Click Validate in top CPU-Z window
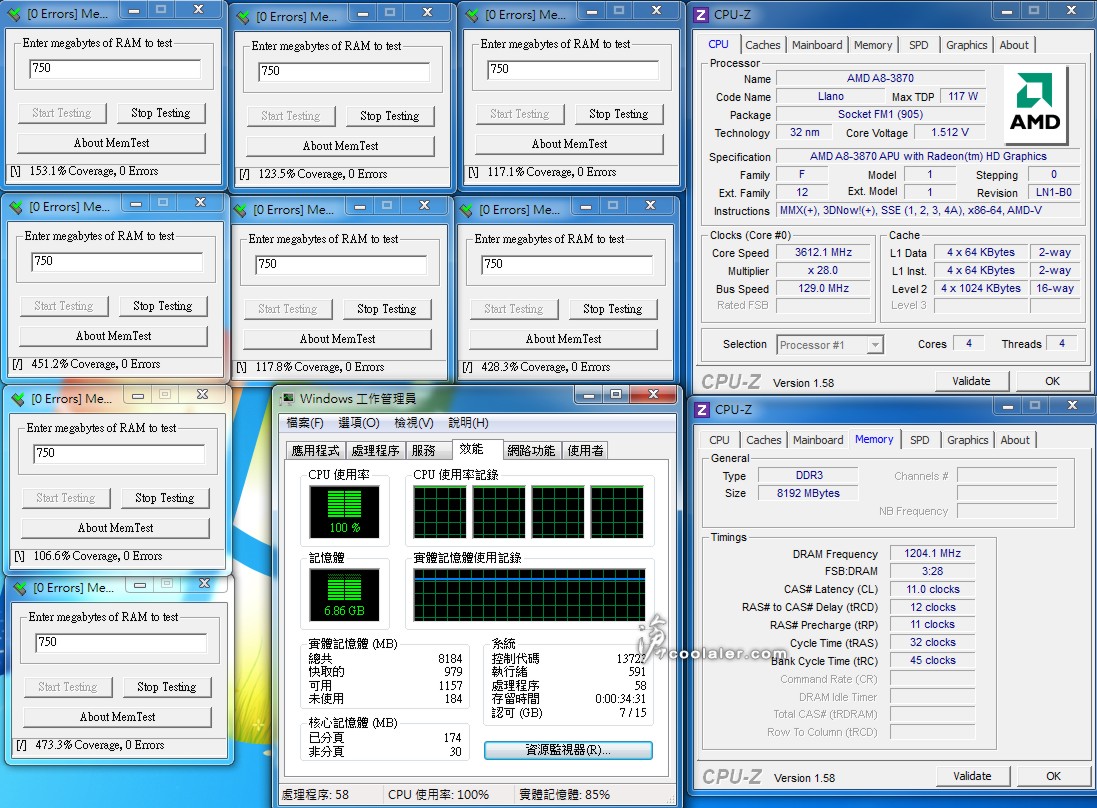This screenshot has width=1097, height=808. (971, 381)
